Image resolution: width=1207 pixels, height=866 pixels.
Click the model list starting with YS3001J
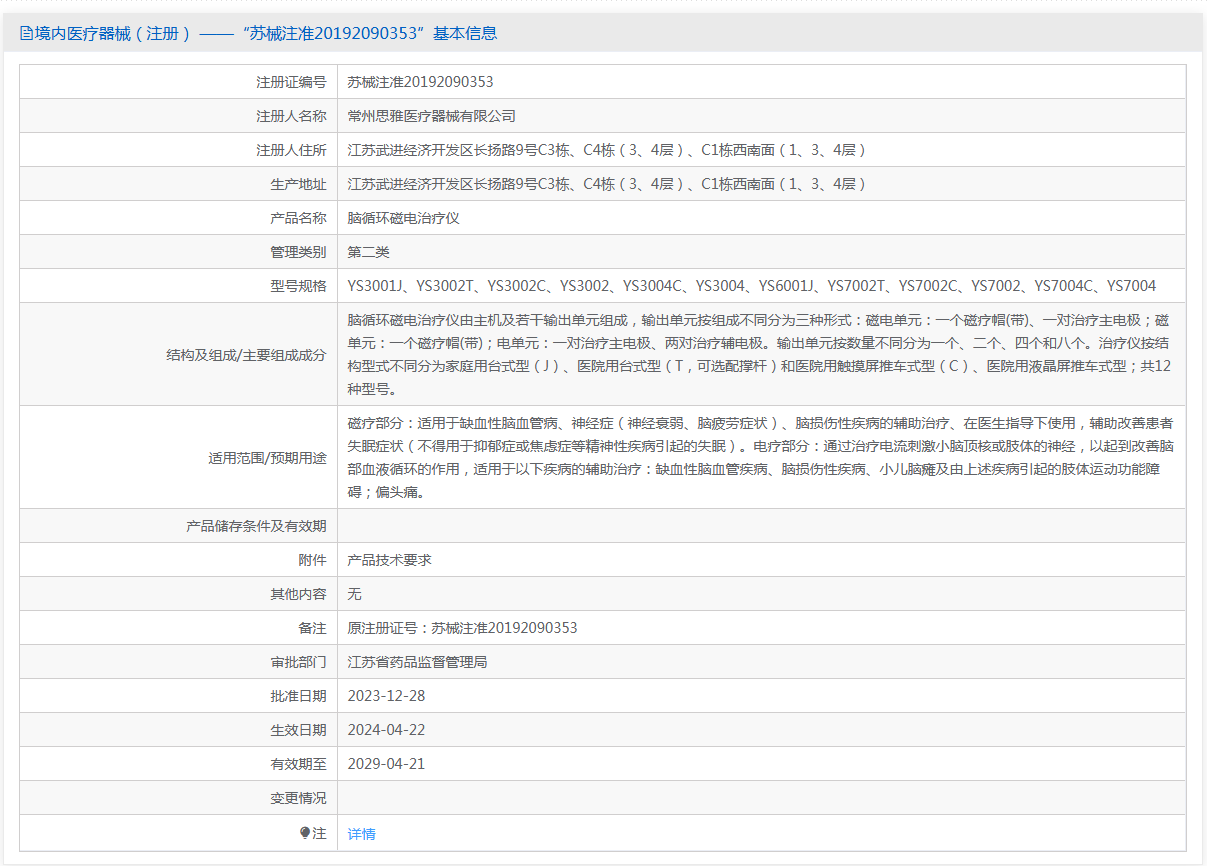pyautogui.click(x=751, y=286)
